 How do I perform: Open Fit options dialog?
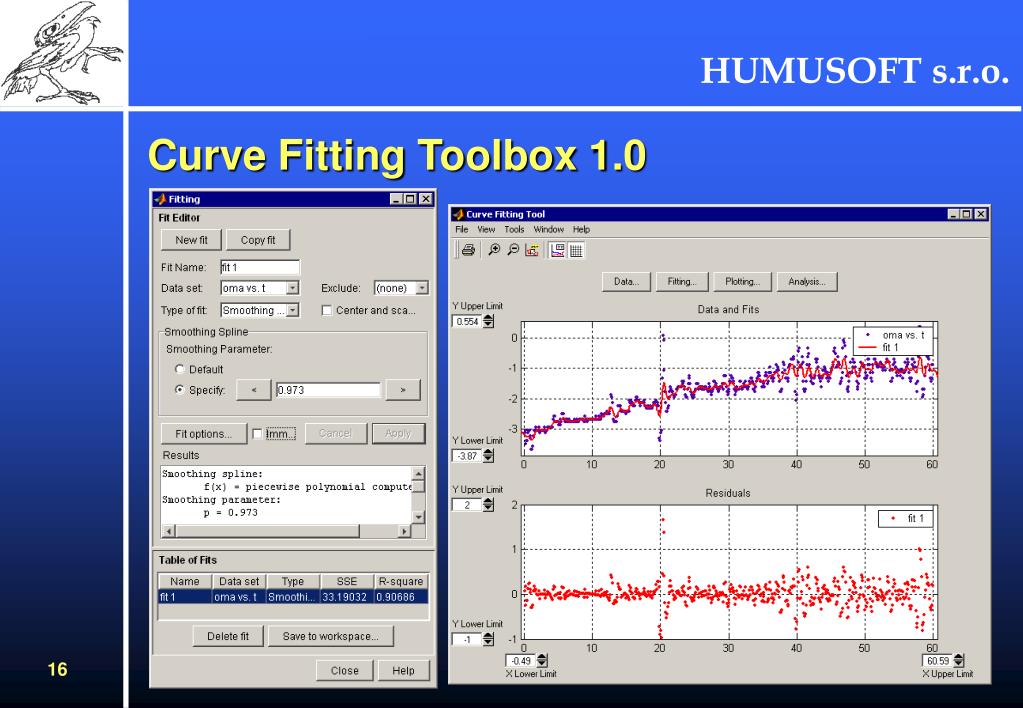pyautogui.click(x=204, y=434)
